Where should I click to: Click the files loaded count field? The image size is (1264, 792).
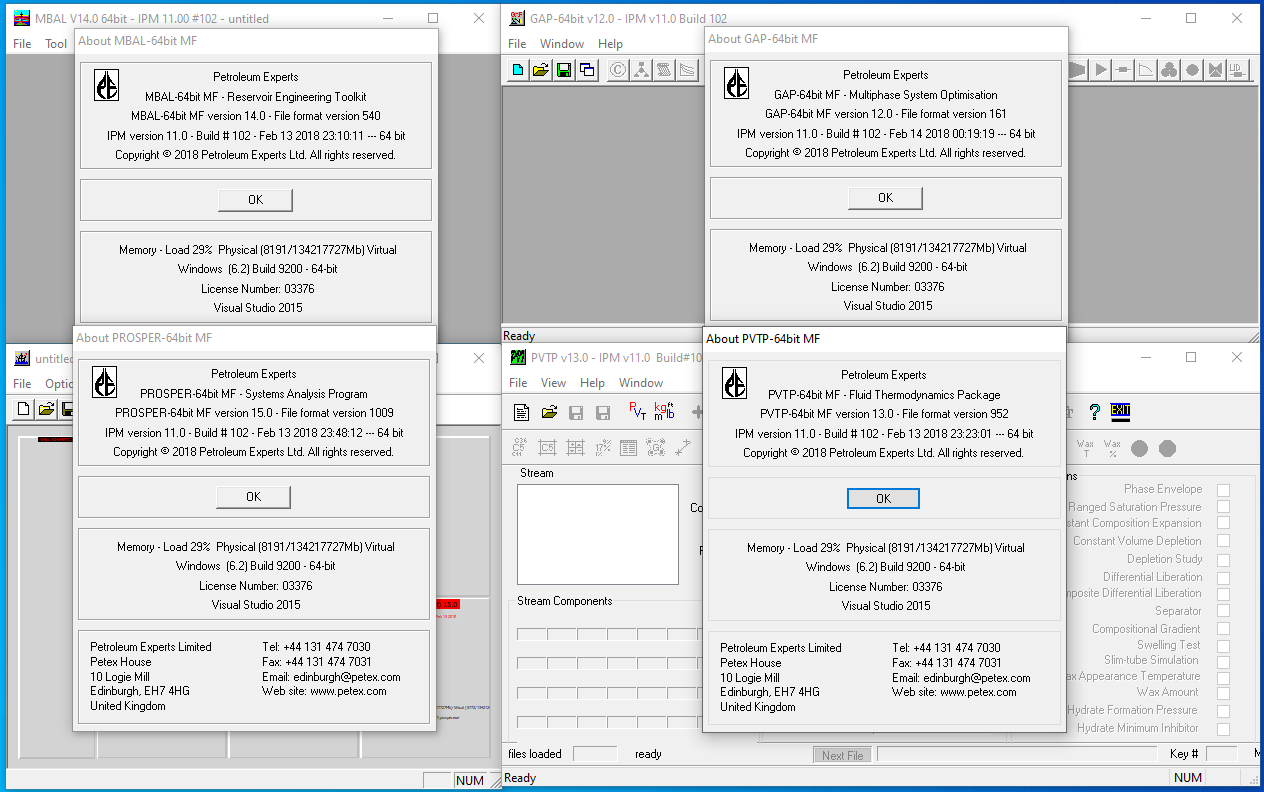click(x=595, y=754)
